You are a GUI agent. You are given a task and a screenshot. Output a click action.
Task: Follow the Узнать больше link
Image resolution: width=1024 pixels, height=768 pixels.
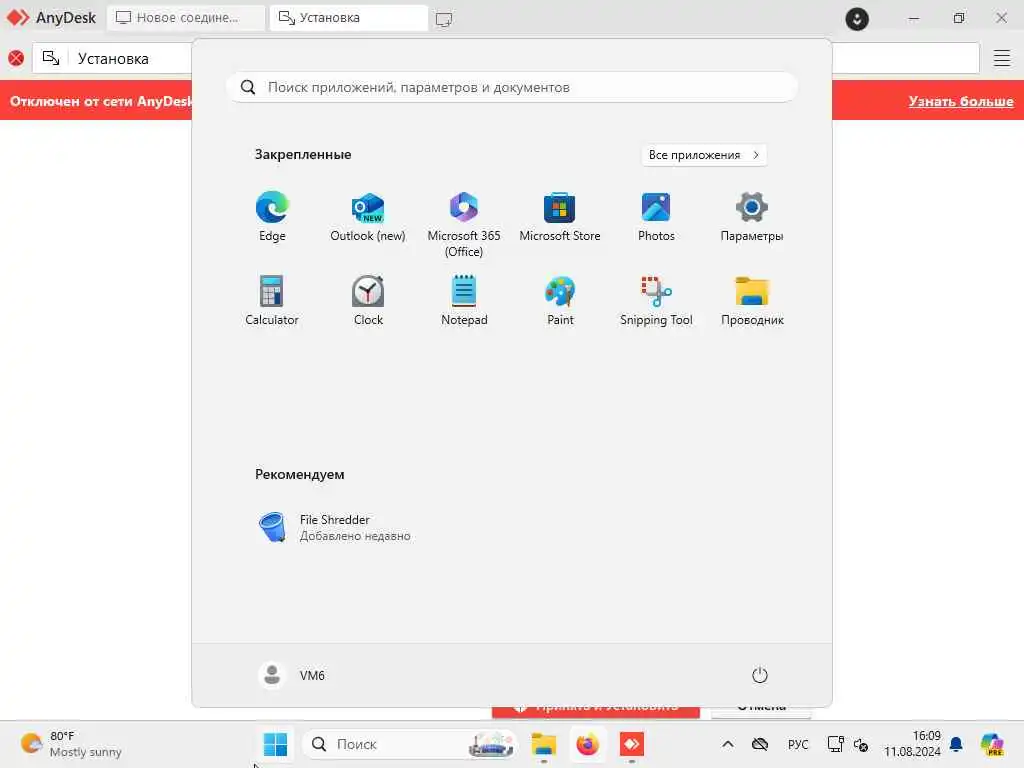961,101
